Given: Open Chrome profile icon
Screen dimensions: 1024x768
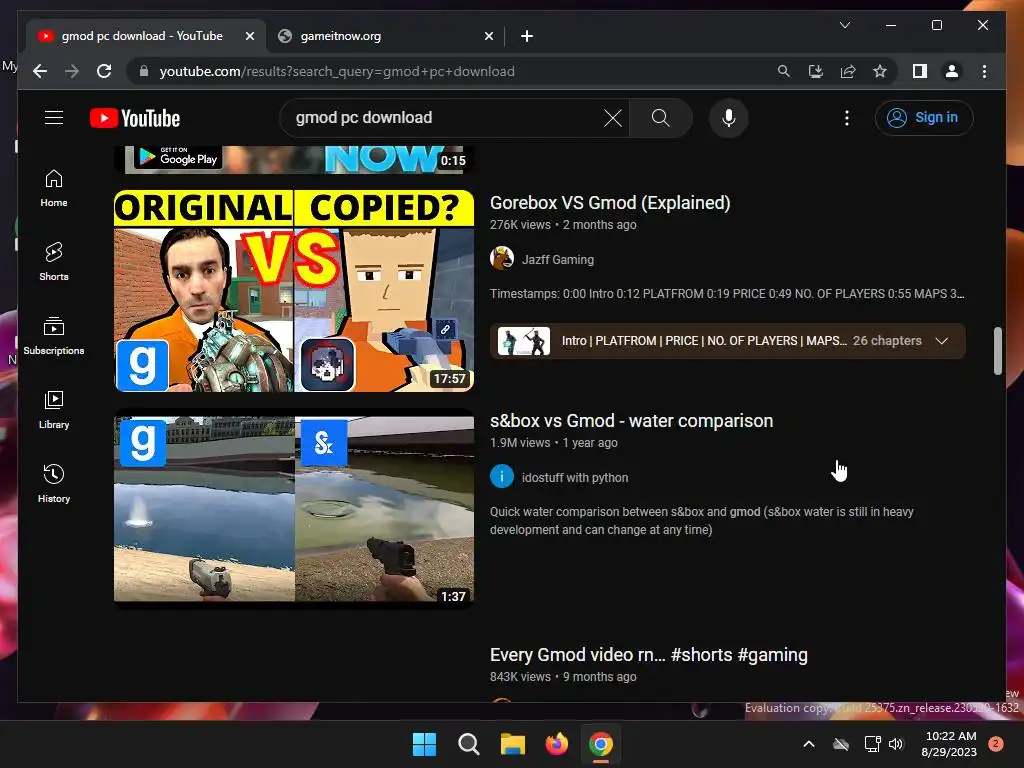Looking at the screenshot, I should coord(952,71).
